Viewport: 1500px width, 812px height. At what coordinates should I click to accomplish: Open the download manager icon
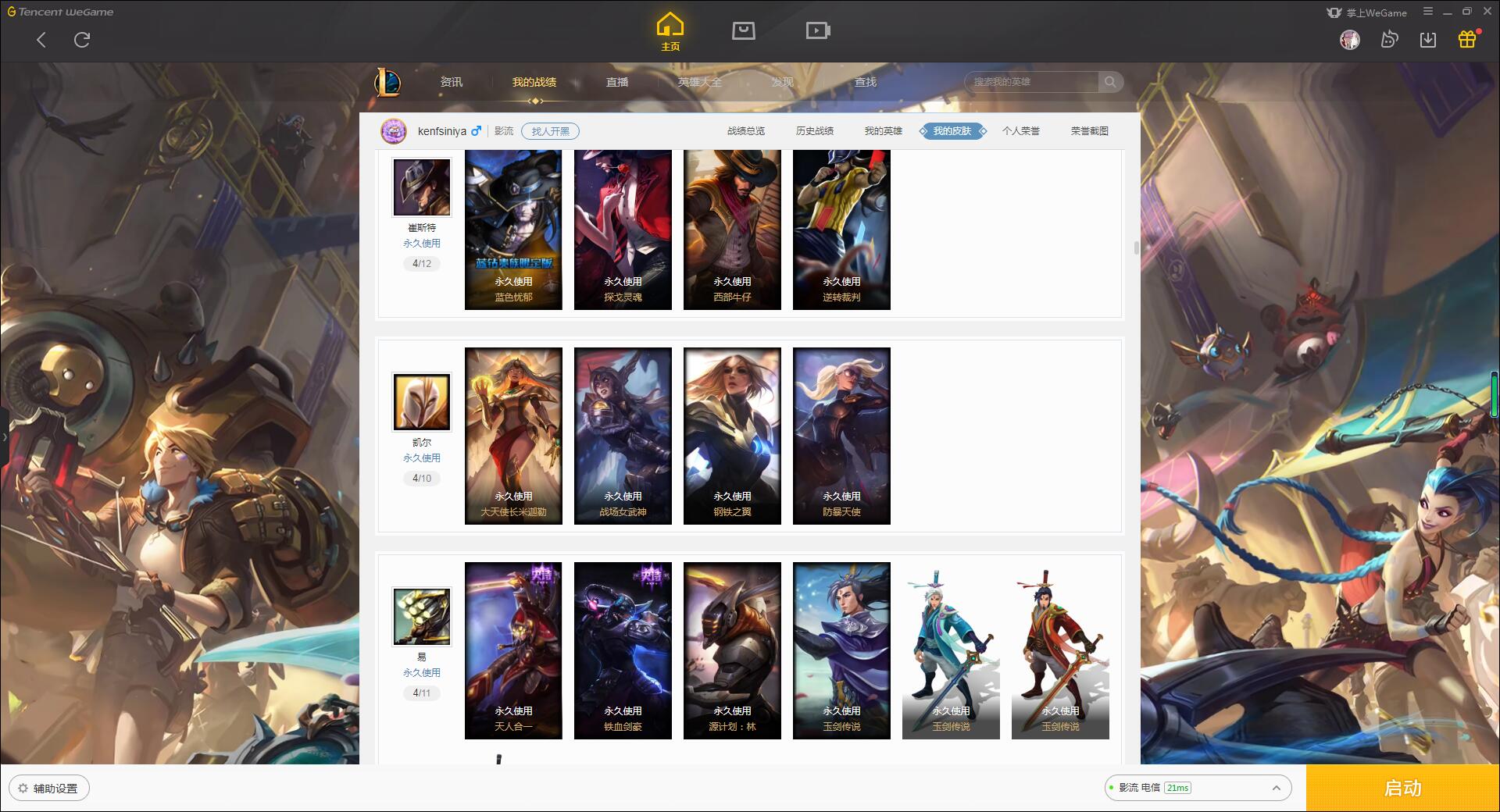click(1428, 40)
